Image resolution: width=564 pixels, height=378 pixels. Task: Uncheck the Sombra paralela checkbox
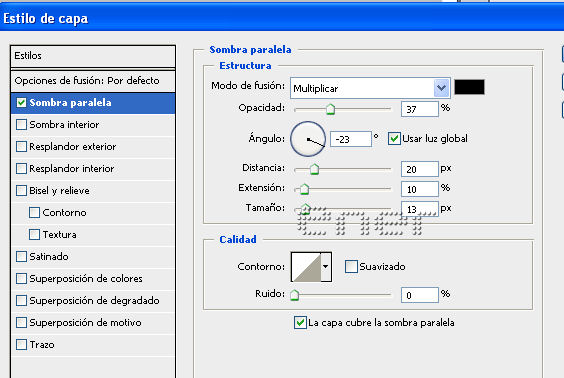(21, 103)
